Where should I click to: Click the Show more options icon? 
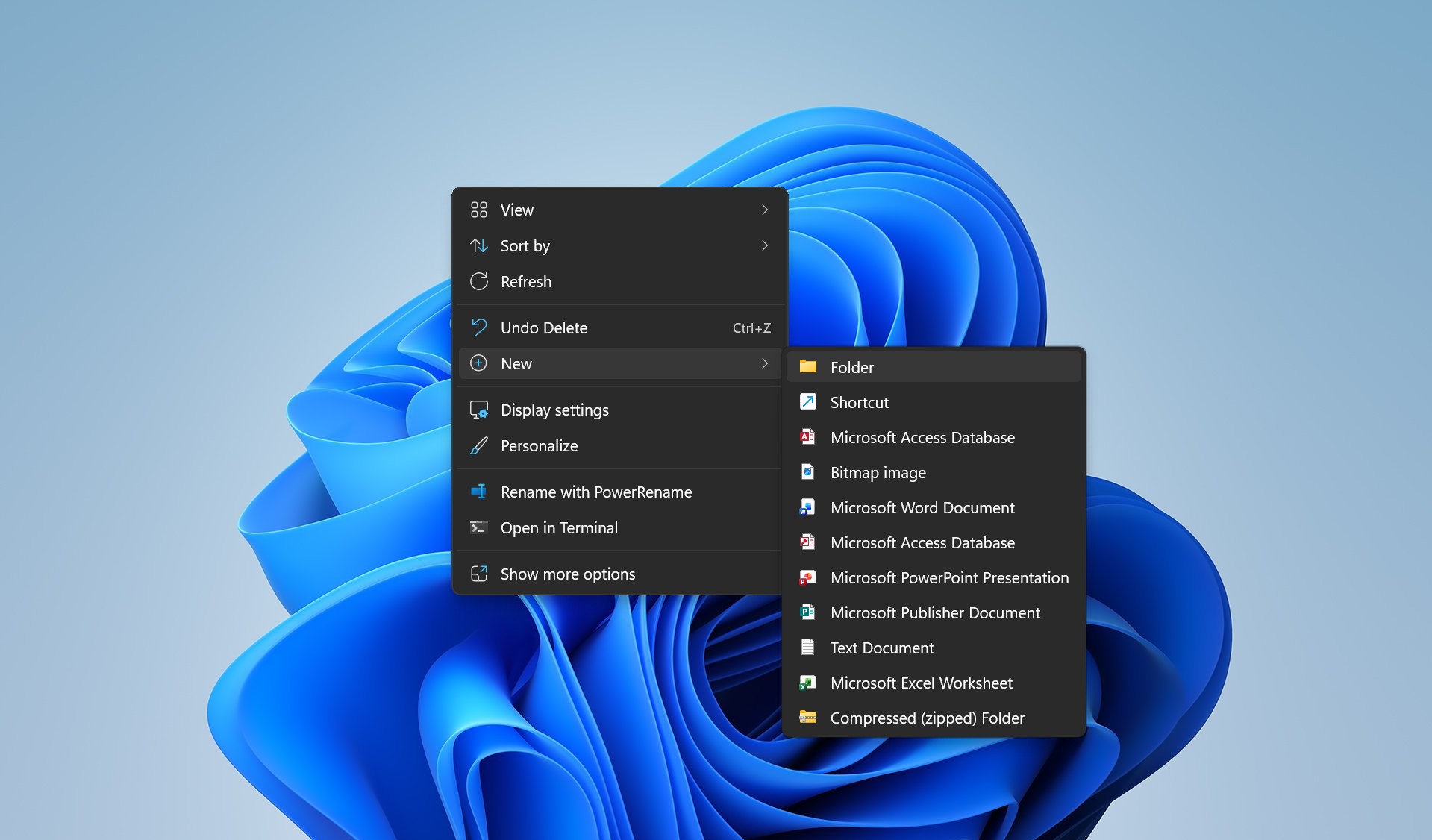[479, 574]
